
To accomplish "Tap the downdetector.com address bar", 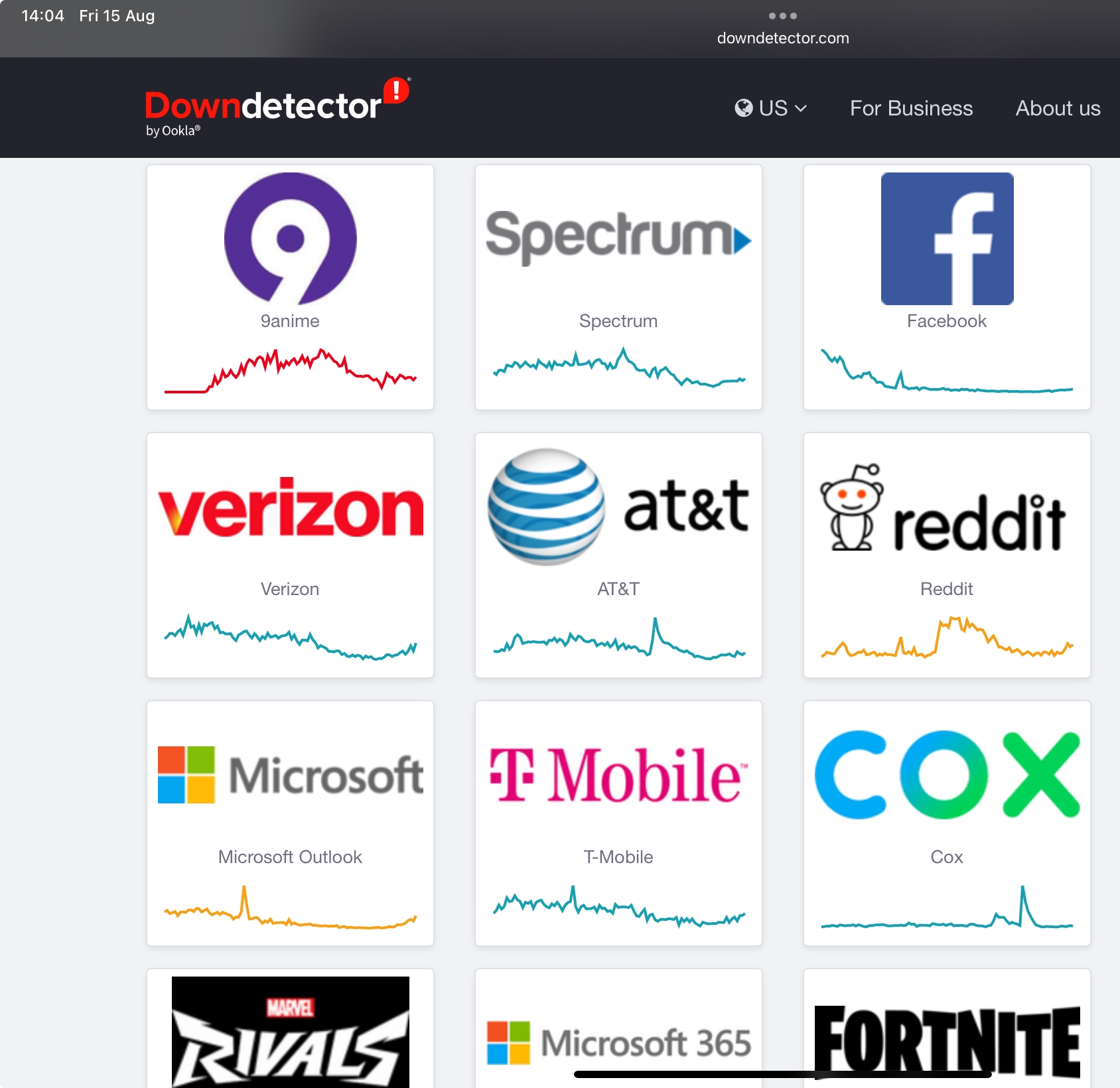I will click(783, 38).
